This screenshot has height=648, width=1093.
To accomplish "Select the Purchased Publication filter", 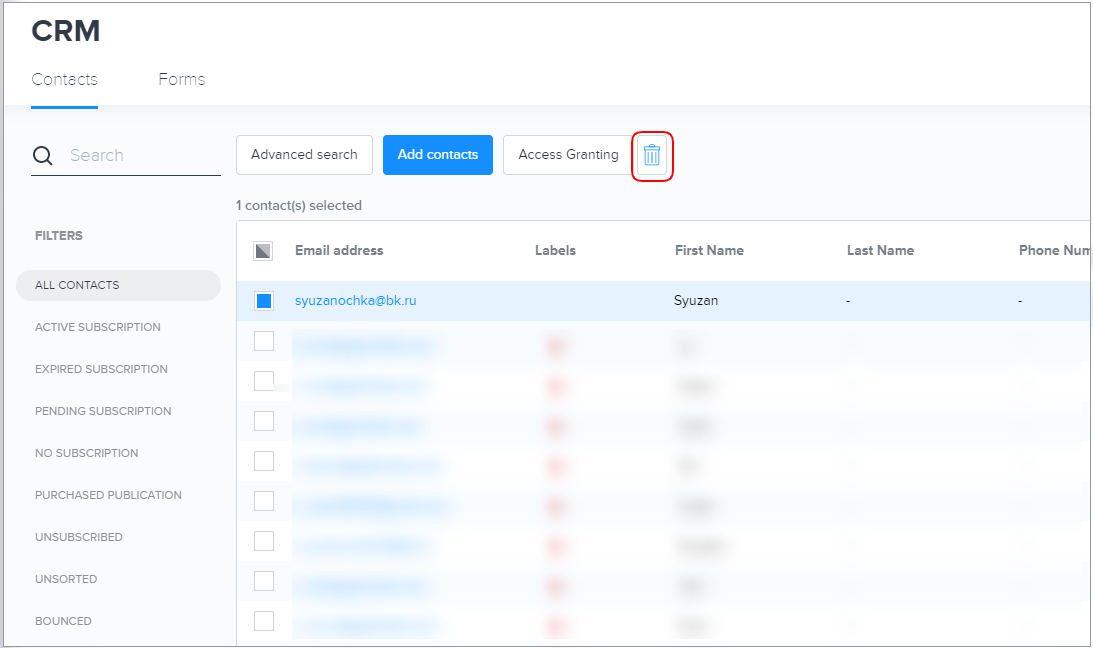I will (x=108, y=495).
